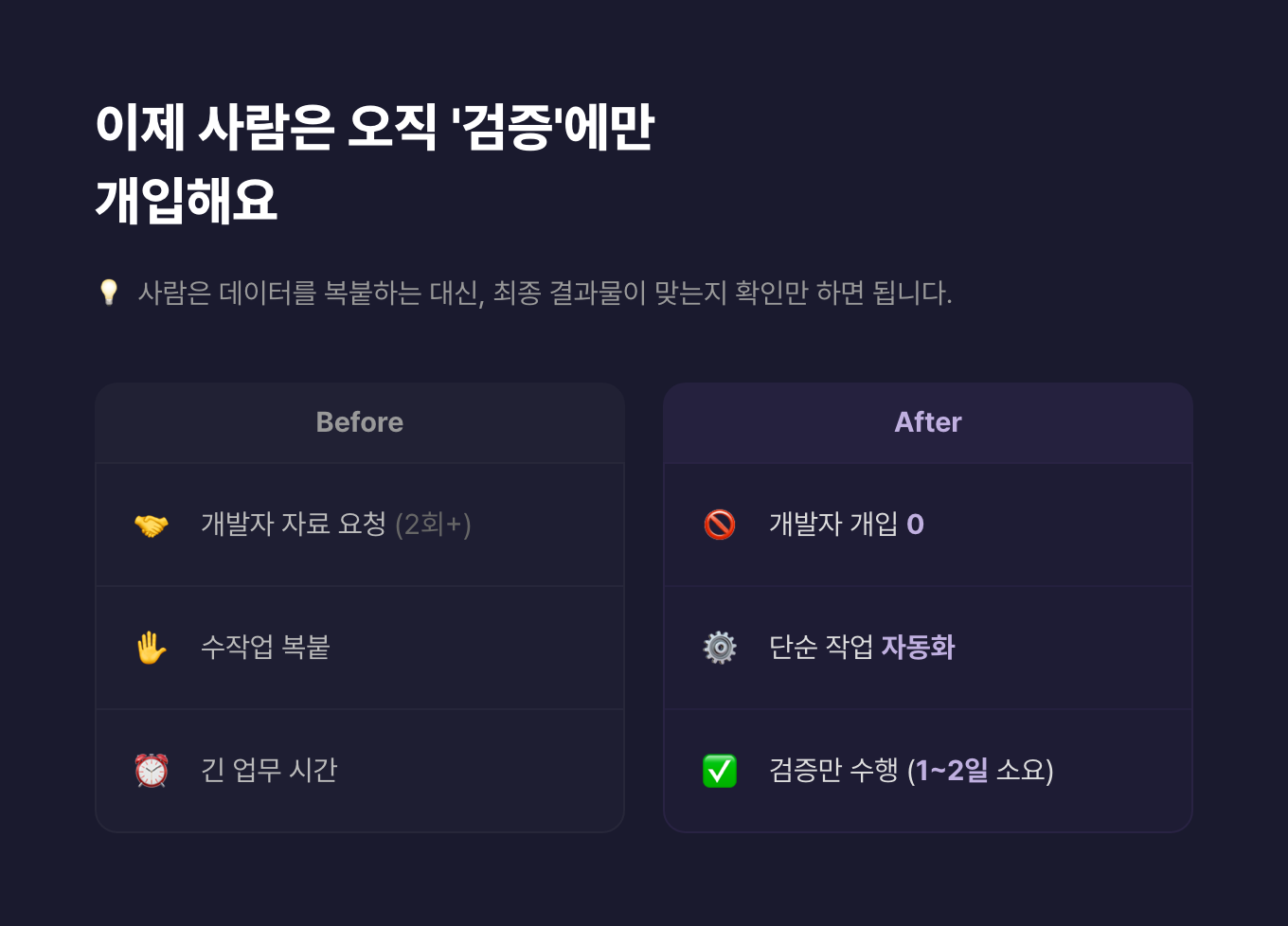Viewport: 1288px width, 926px height.
Task: Click the lightbulb icon beside the subtitle
Action: click(x=109, y=293)
